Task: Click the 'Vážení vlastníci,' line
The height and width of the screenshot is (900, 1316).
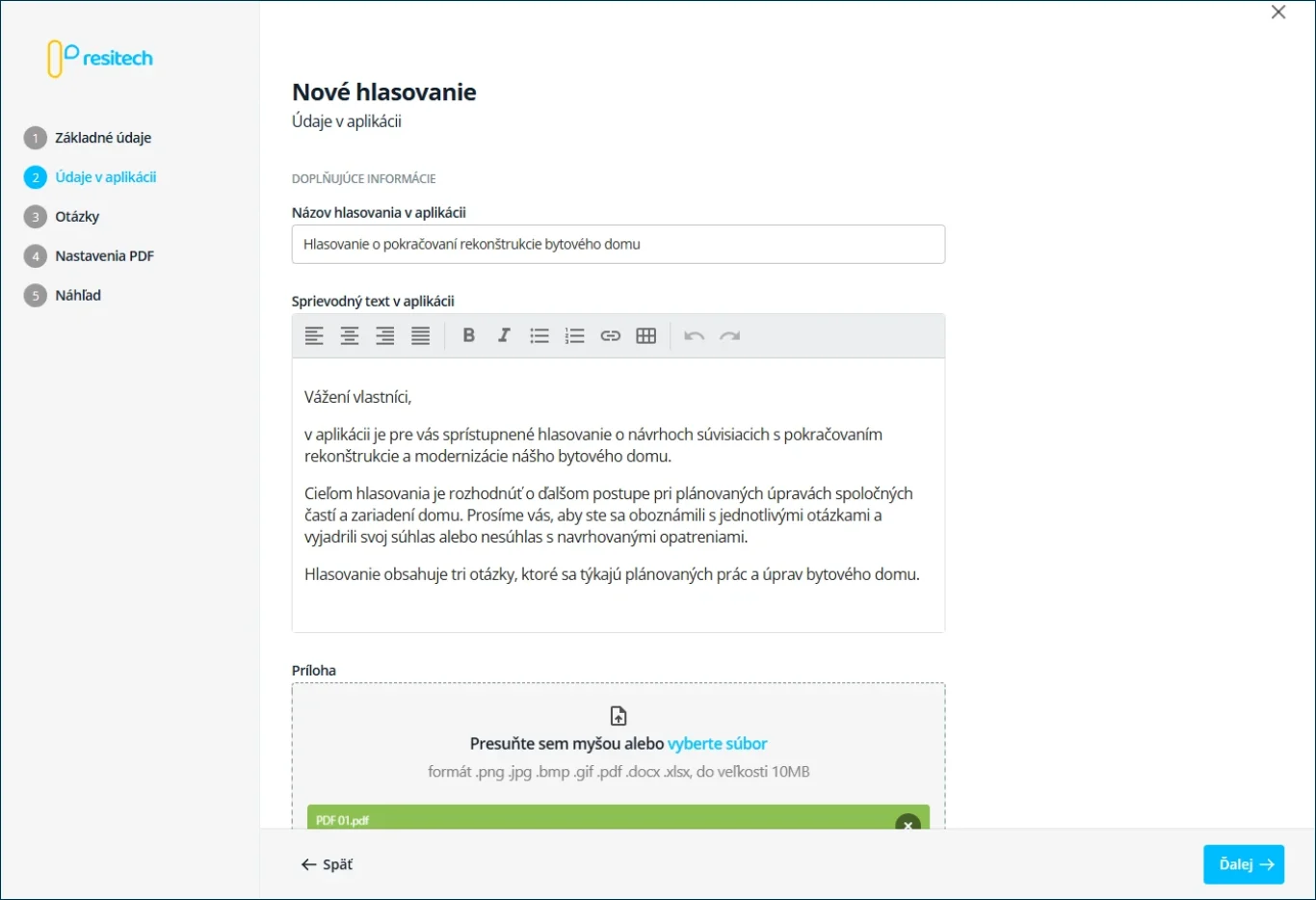Action: pos(358,397)
